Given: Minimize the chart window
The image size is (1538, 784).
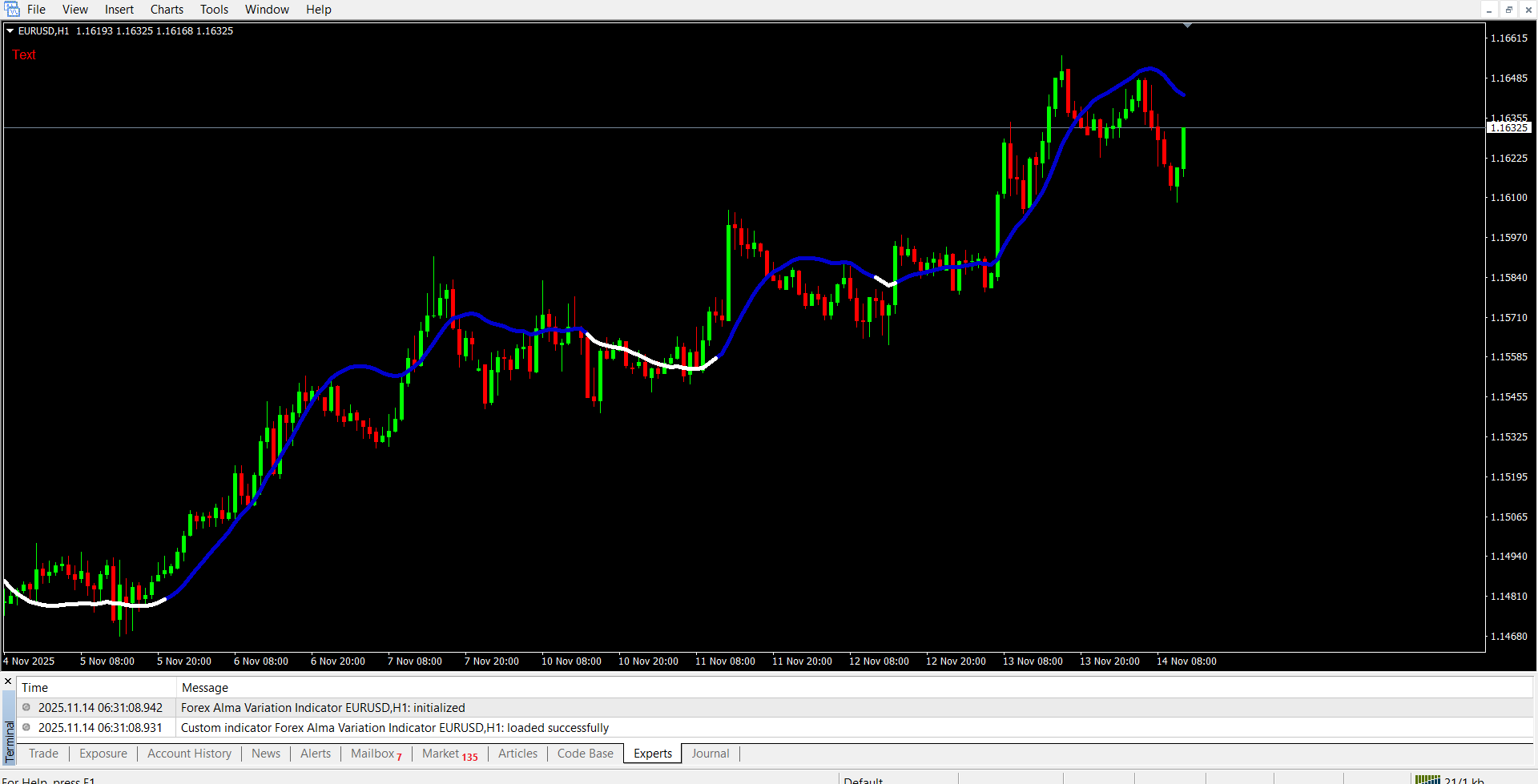Looking at the screenshot, I should pos(1488,10).
